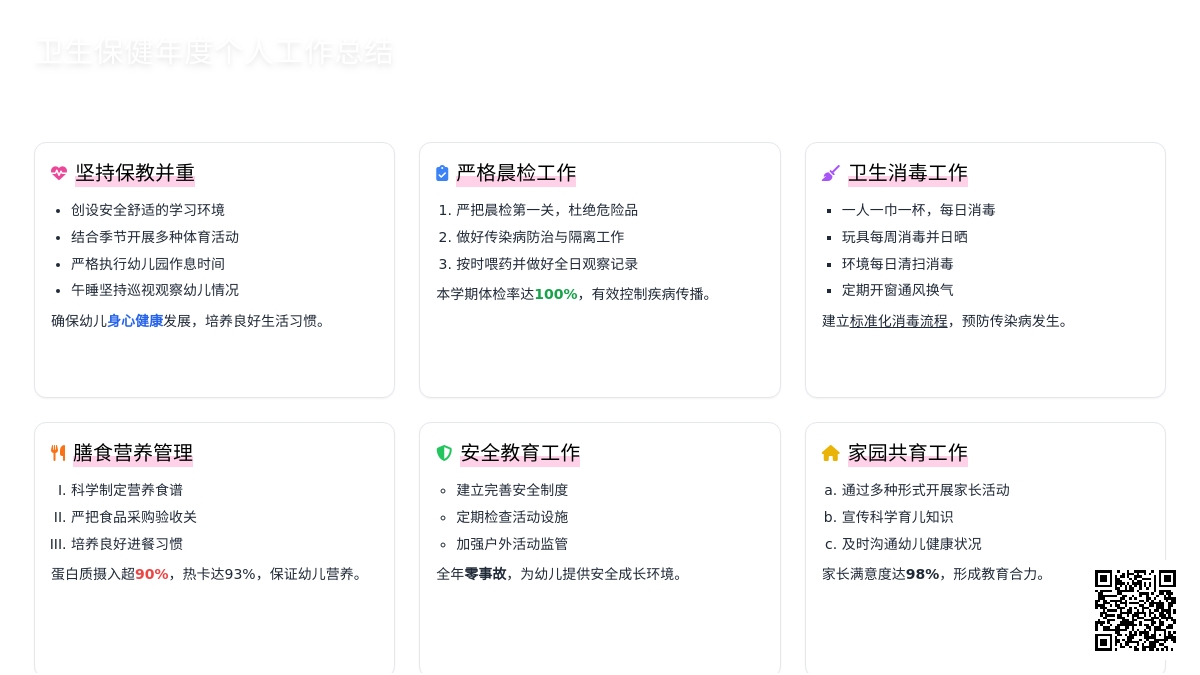
Task: Click the orange utensils icon beside 膳食营养管理
Action: click(58, 453)
